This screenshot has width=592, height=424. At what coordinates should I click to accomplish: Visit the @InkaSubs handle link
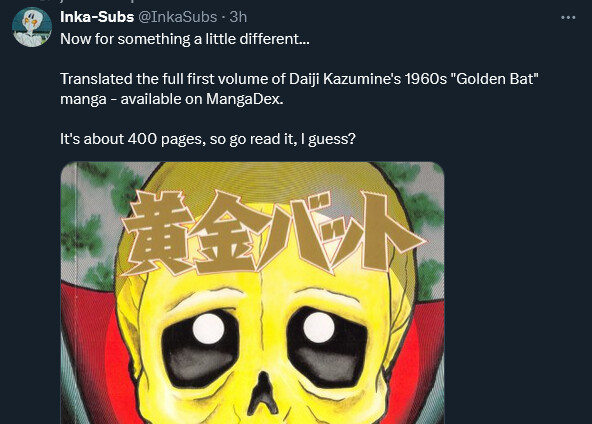178,17
